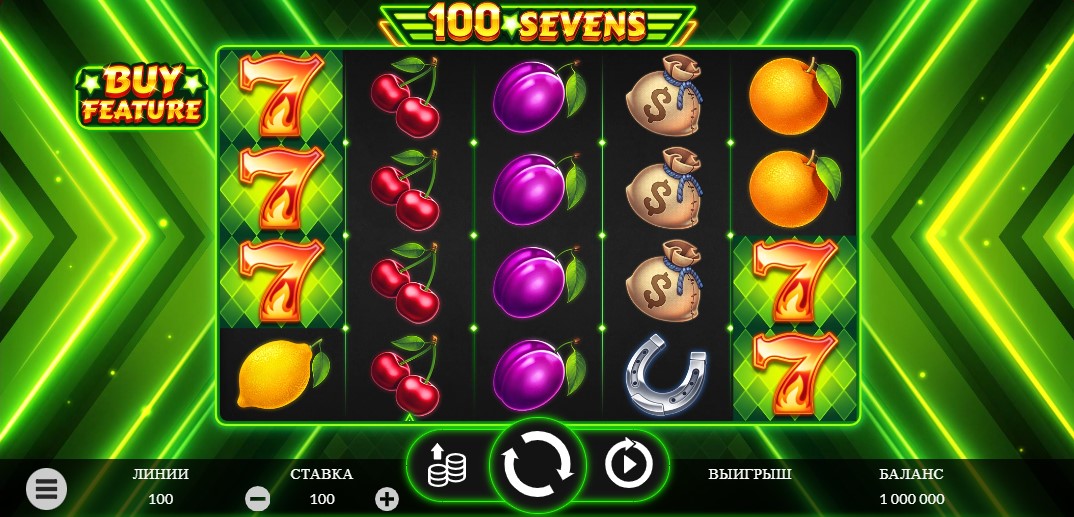Image resolution: width=1074 pixels, height=517 pixels.
Task: Click the balance amount under БАЛАНС
Action: [x=911, y=499]
